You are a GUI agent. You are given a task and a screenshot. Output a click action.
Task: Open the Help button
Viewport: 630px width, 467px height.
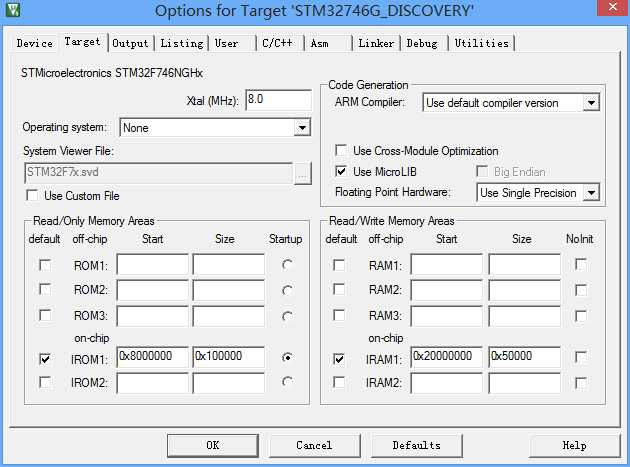574,445
